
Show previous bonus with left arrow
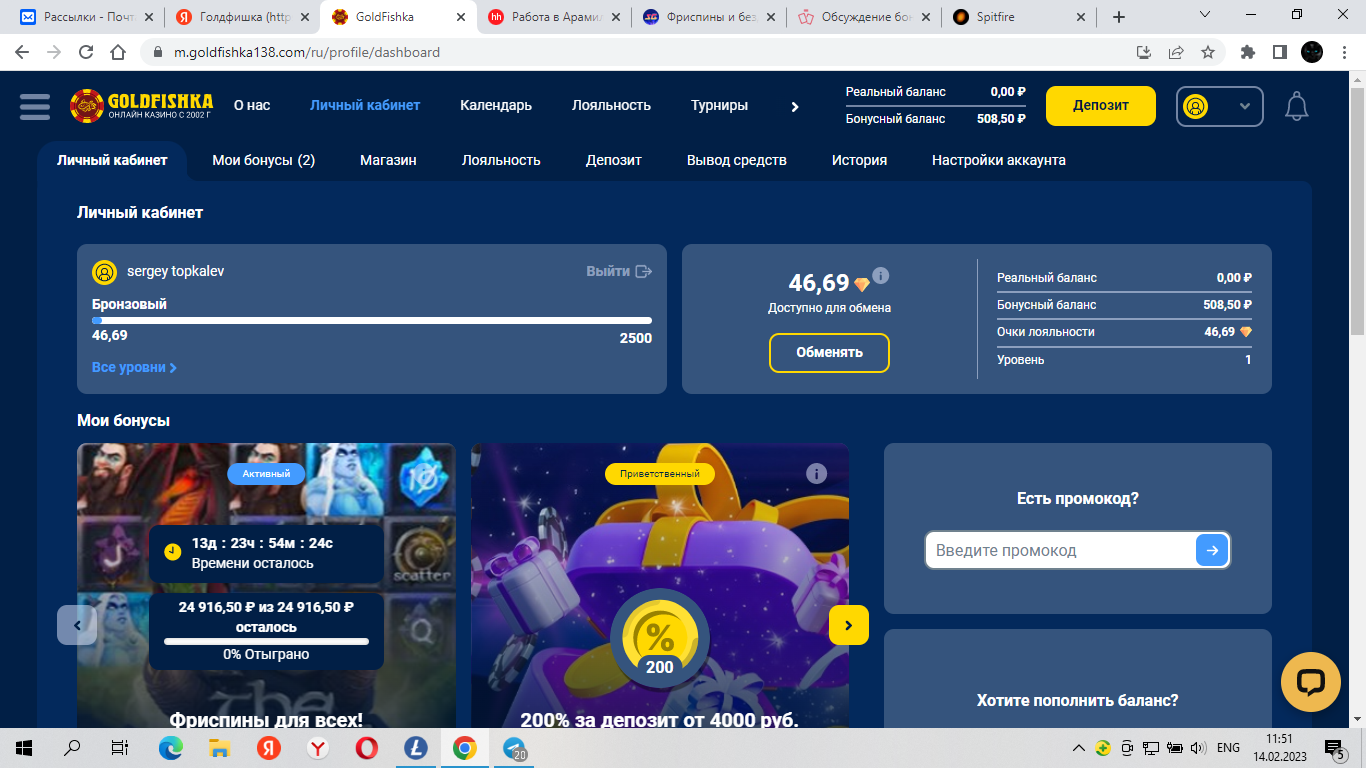tap(77, 625)
